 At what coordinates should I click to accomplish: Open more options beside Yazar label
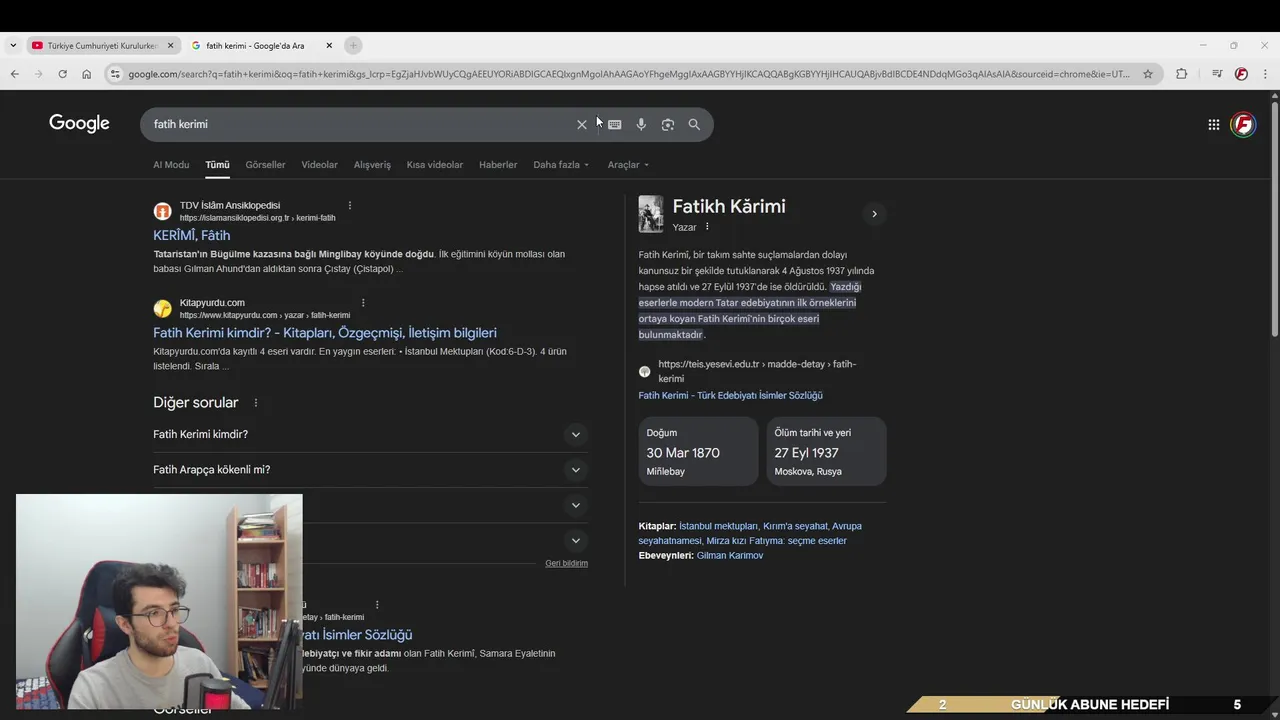click(707, 227)
